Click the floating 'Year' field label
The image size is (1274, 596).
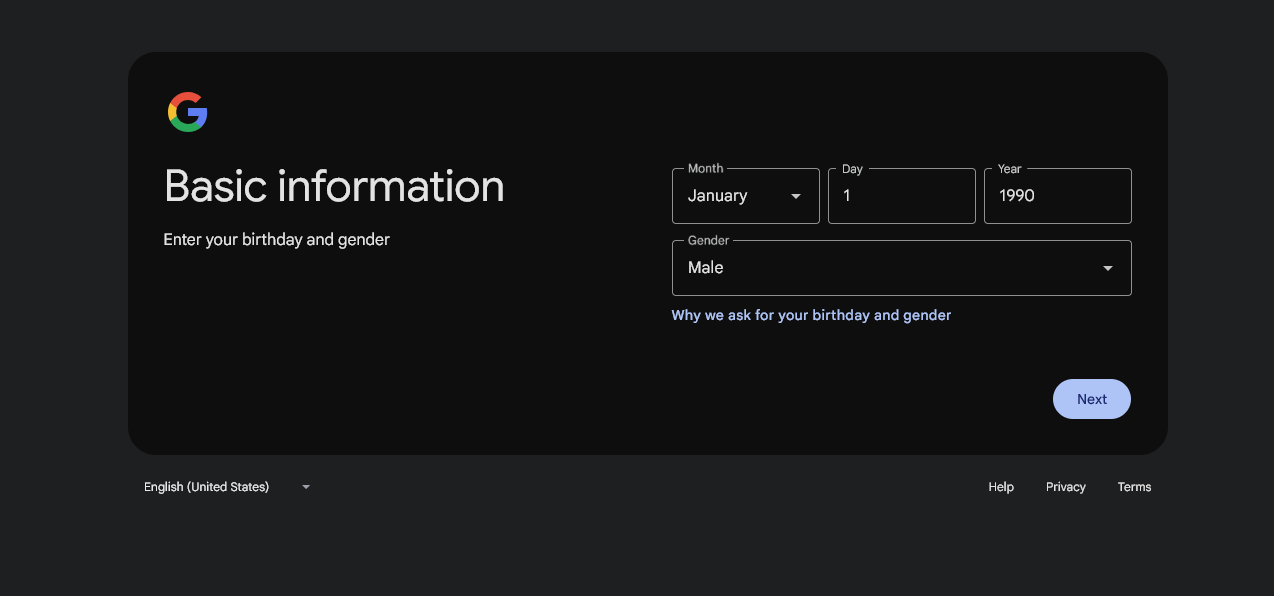click(x=1009, y=169)
